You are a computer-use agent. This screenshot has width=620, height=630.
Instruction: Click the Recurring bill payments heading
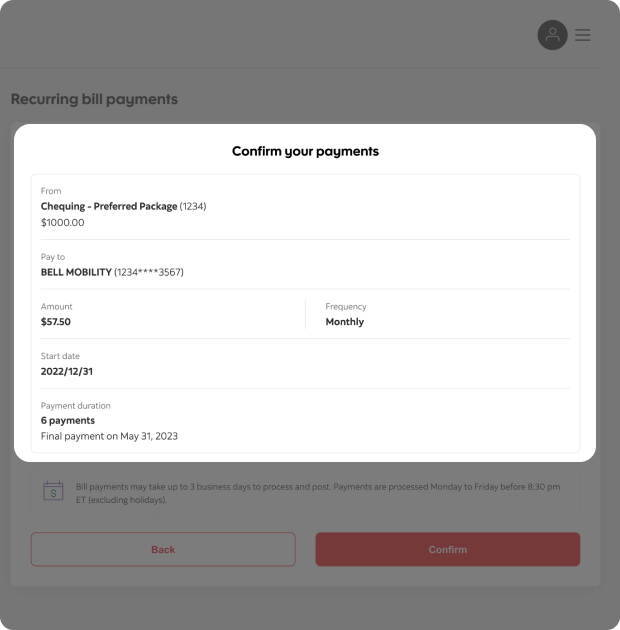(94, 99)
